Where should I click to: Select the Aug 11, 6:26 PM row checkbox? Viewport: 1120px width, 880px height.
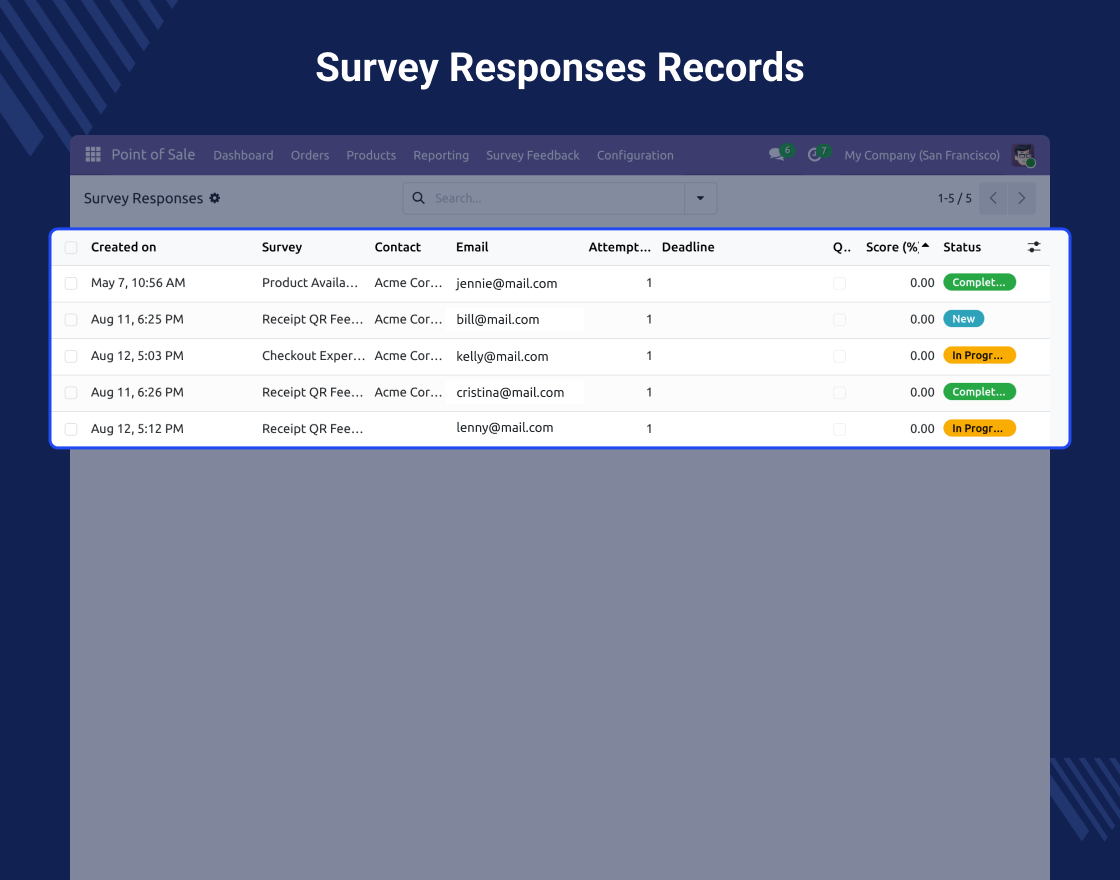point(71,393)
